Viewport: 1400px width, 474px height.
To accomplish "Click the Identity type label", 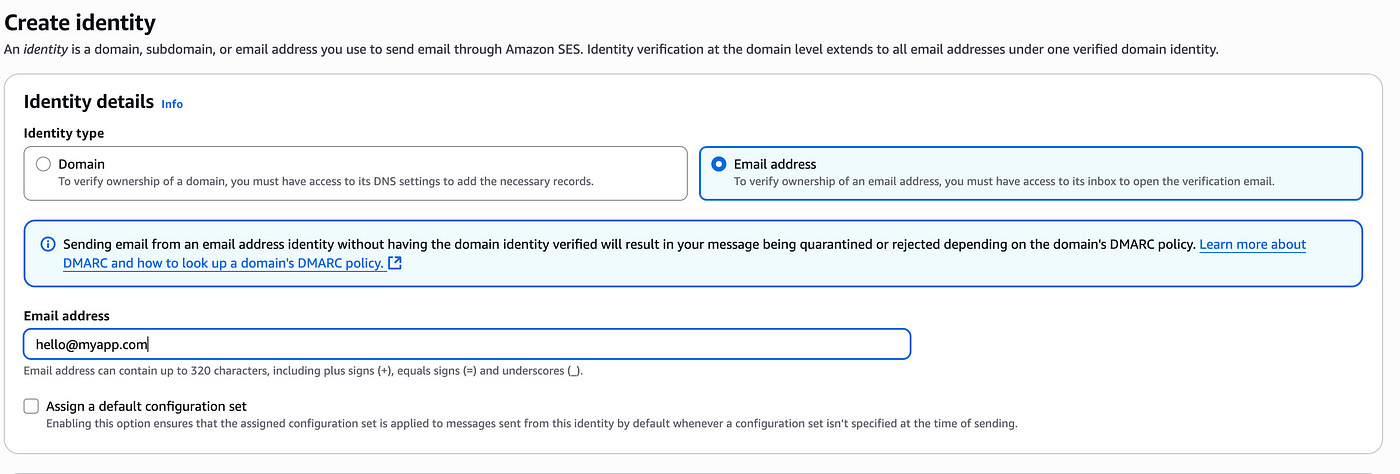I will (64, 133).
